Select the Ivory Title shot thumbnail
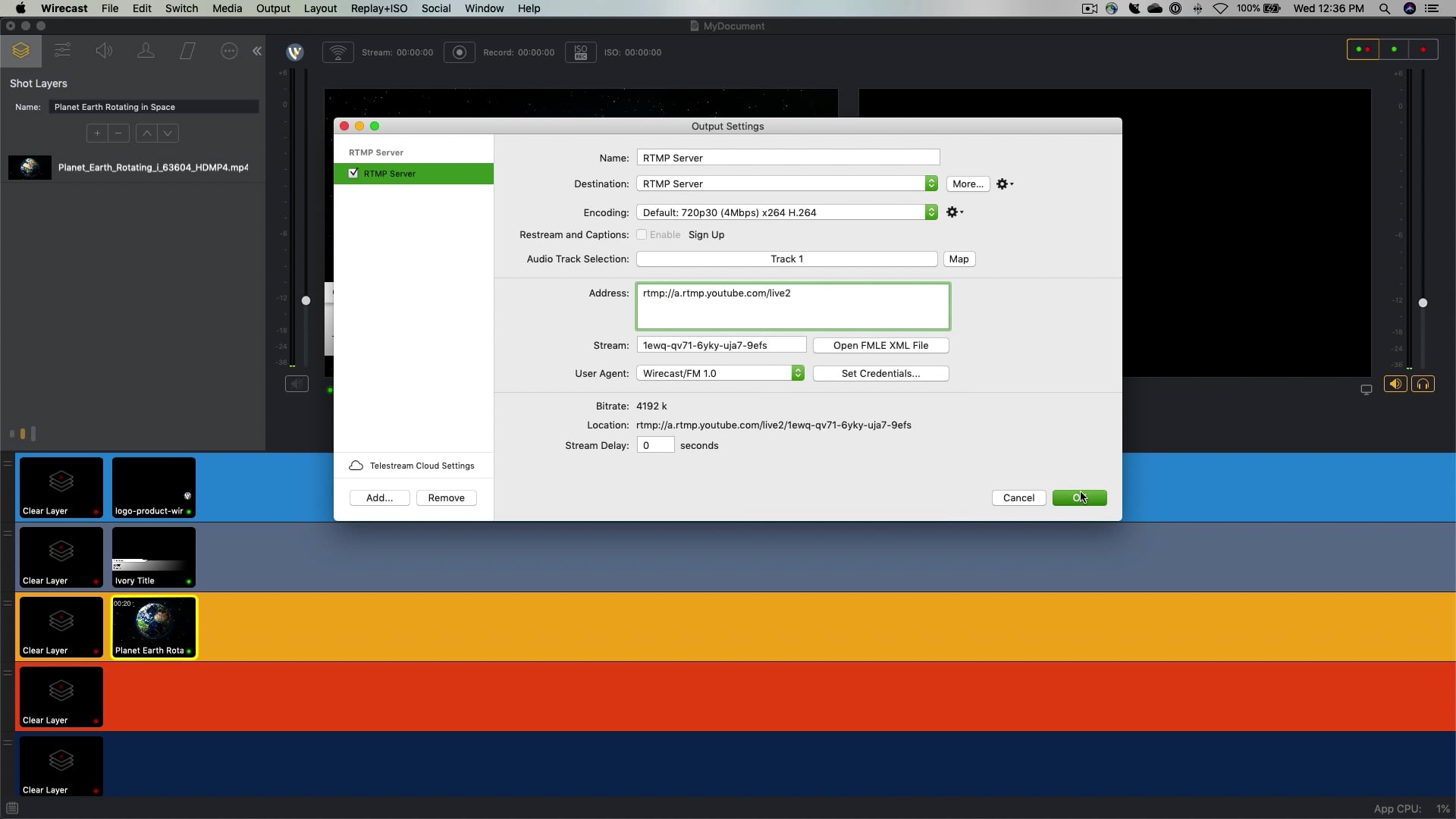Screen dimensions: 1456x819 point(154,557)
